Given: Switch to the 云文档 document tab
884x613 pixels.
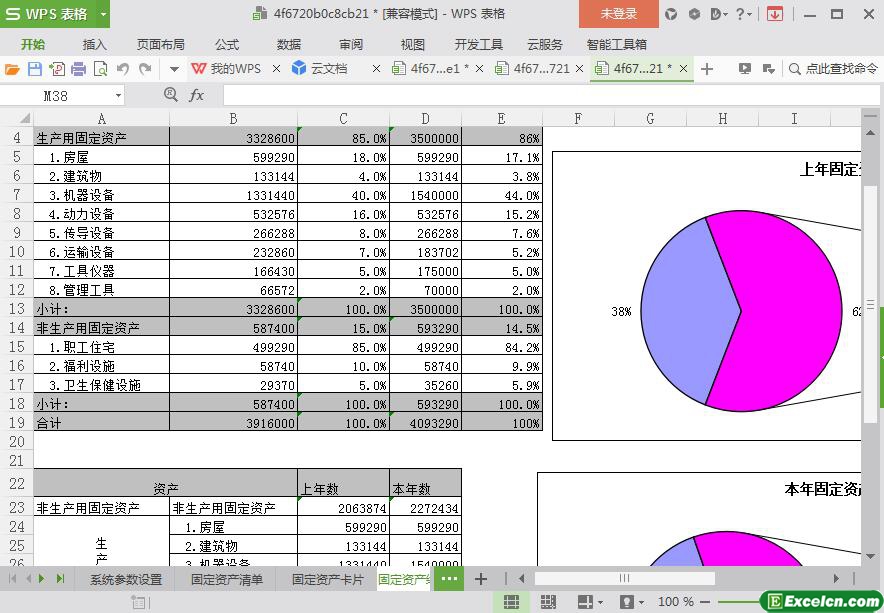Looking at the screenshot, I should point(320,69).
